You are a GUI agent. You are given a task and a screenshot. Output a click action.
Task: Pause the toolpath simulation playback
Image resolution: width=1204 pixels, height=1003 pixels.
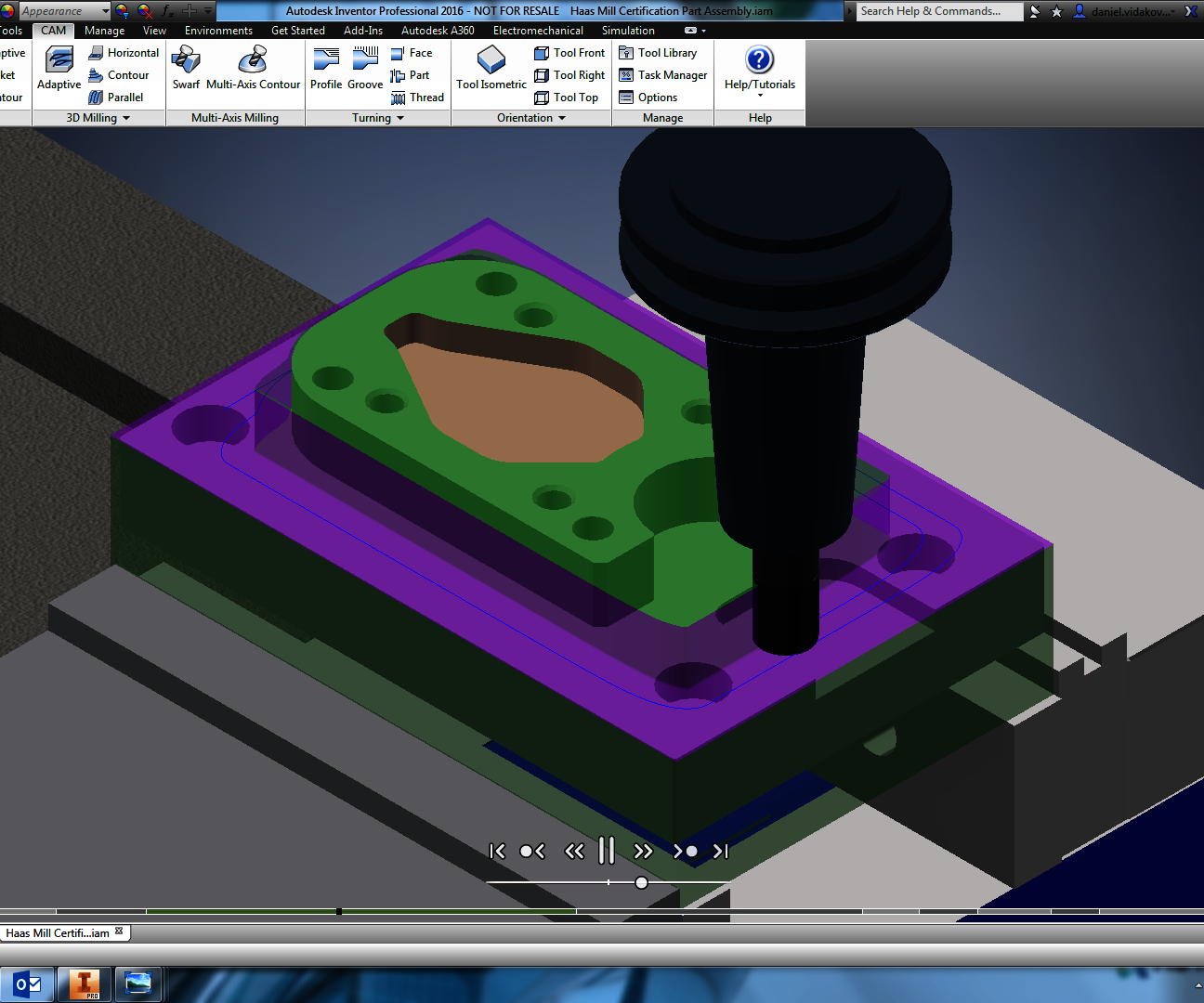click(x=606, y=850)
